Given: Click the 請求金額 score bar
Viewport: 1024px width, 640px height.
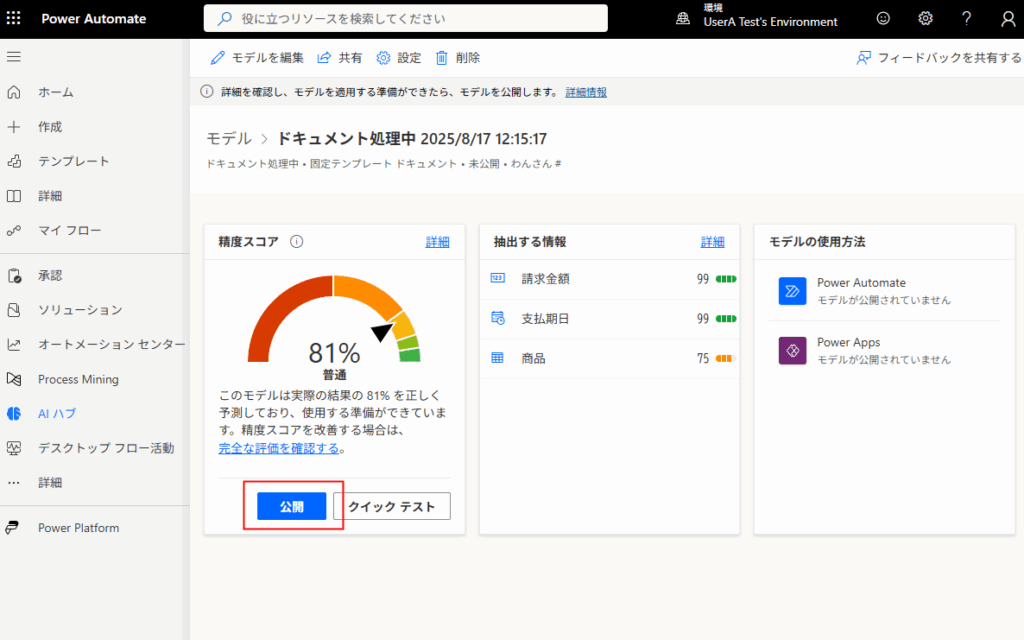Looking at the screenshot, I should point(726,279).
